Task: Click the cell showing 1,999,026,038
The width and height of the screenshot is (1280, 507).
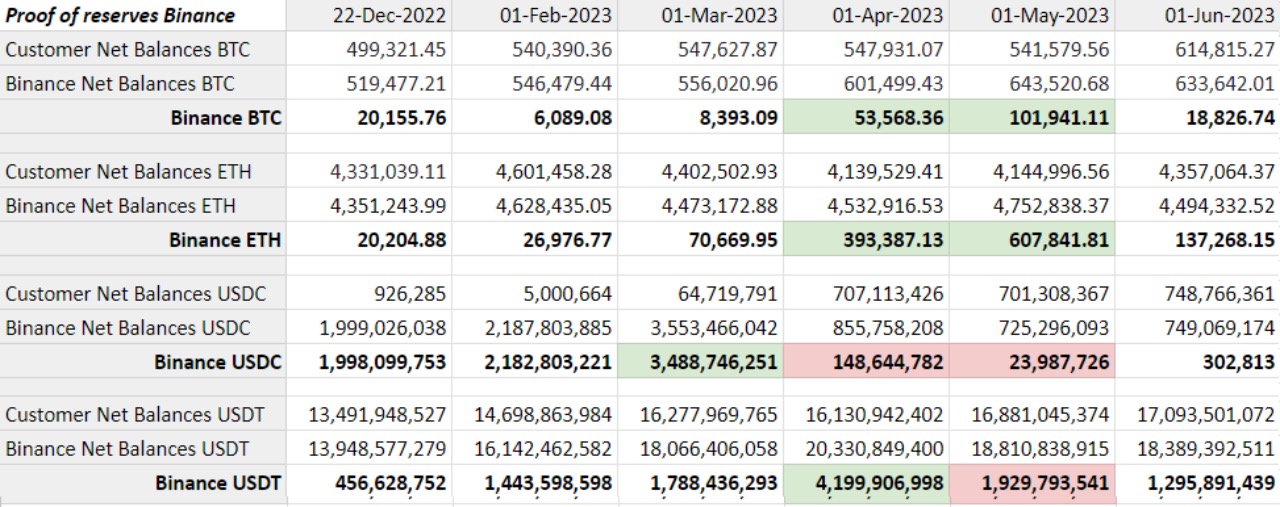Action: pos(368,328)
